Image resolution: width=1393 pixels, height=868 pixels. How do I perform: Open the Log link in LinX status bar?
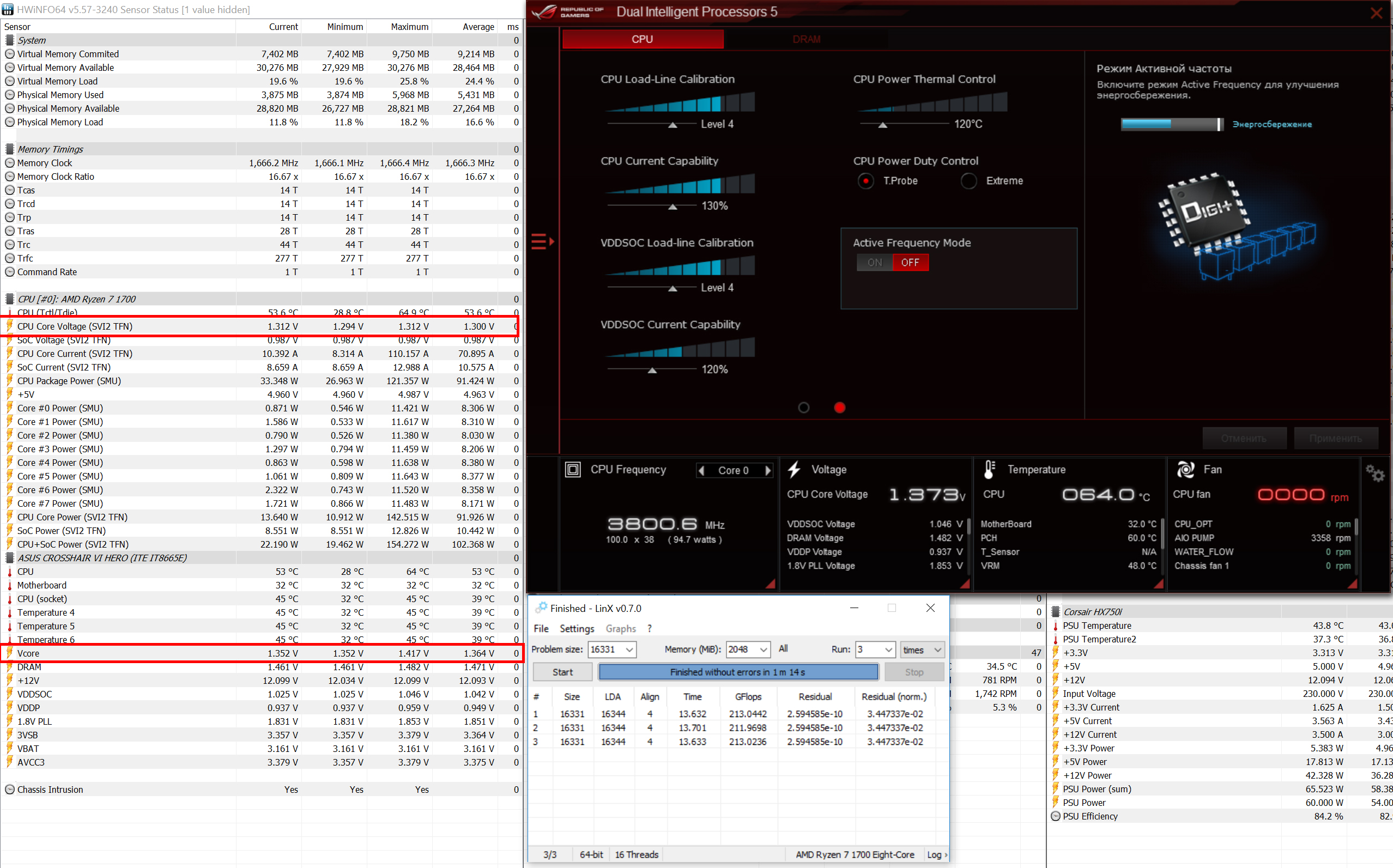[934, 855]
